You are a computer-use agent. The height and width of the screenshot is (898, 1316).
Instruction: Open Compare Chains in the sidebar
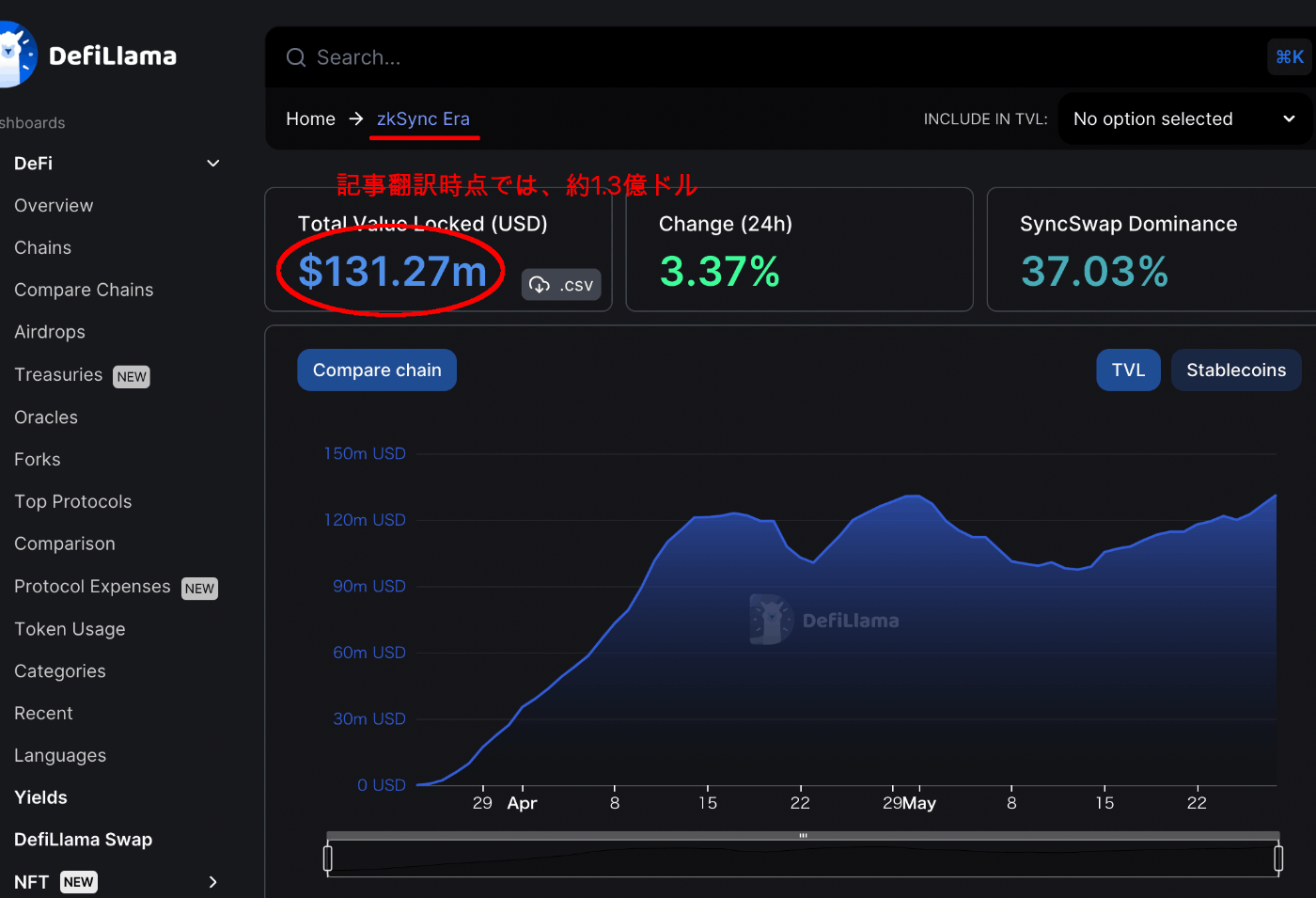84,291
